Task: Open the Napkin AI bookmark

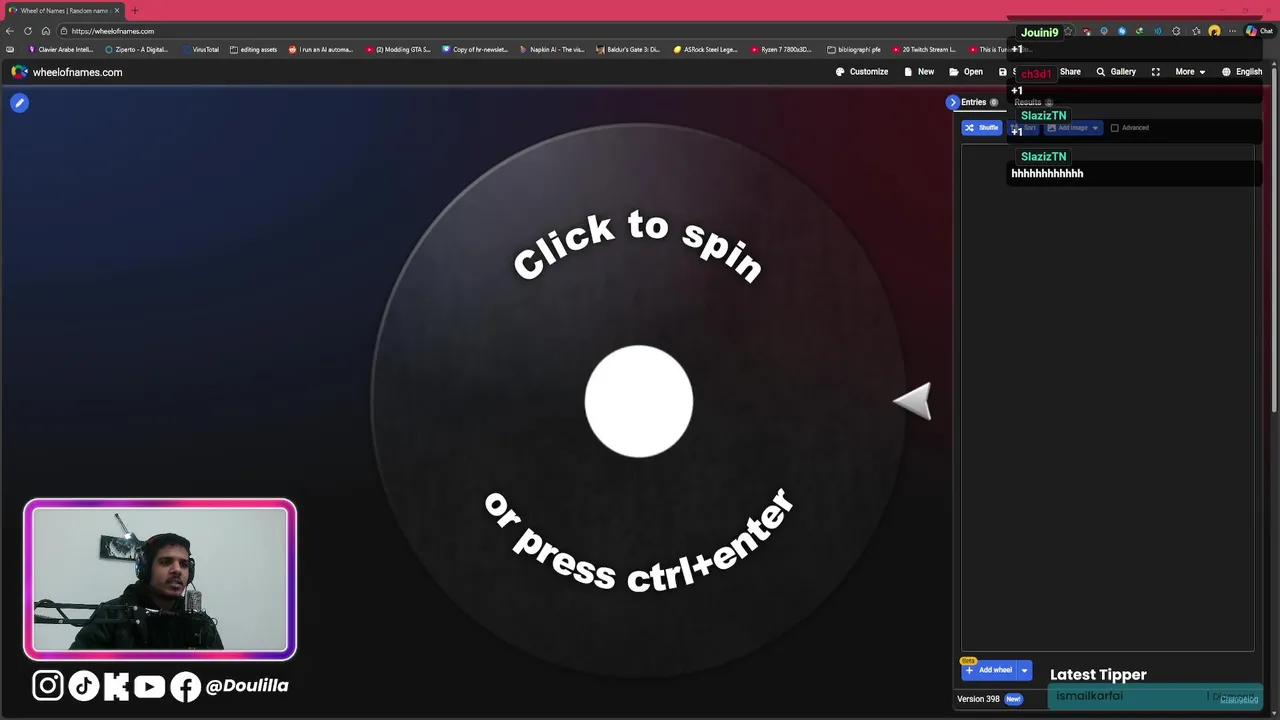Action: pyautogui.click(x=552, y=49)
